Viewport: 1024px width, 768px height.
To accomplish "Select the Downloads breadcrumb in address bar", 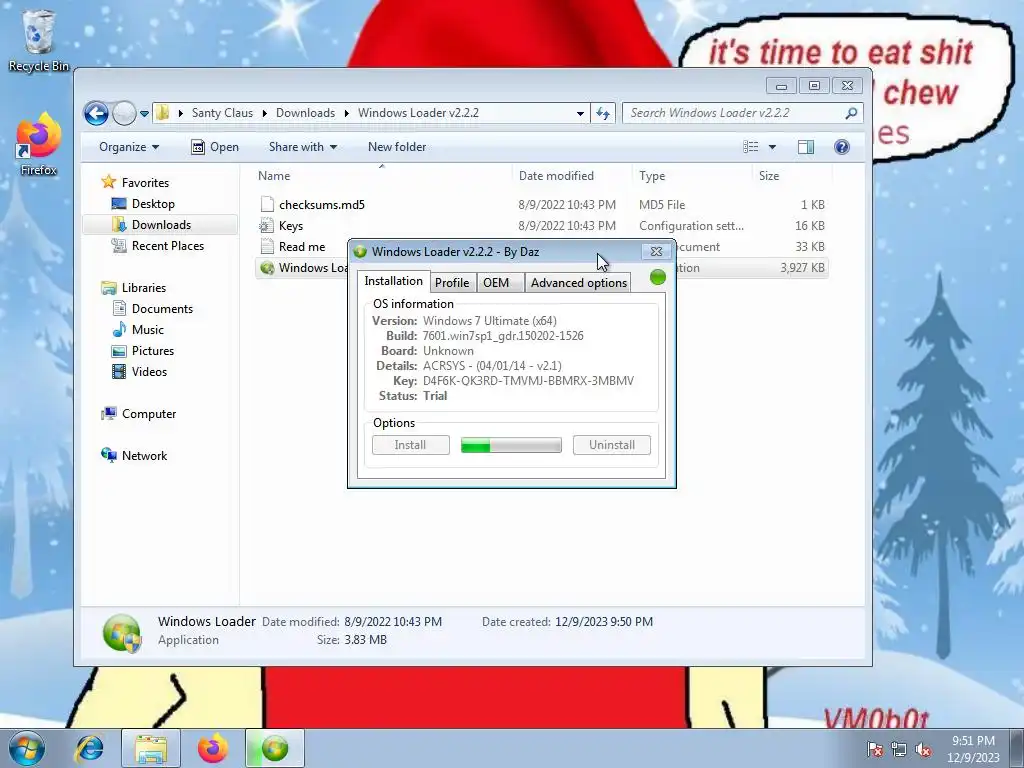I will [x=305, y=113].
